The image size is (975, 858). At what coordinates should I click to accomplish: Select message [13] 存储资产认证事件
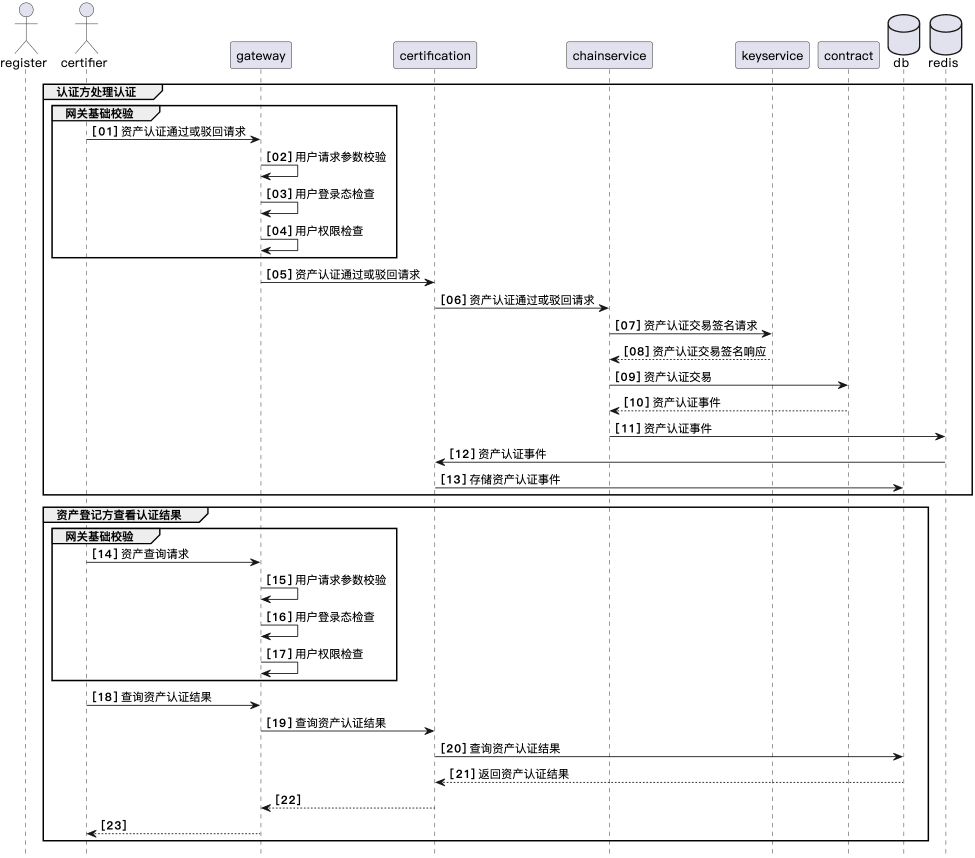514,479
